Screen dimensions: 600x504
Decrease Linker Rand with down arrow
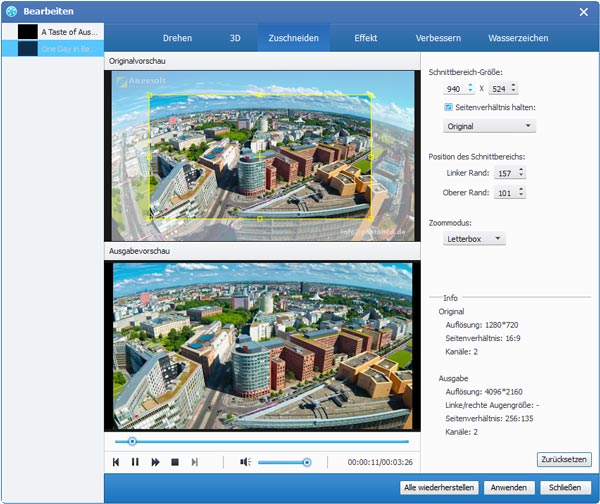click(521, 176)
